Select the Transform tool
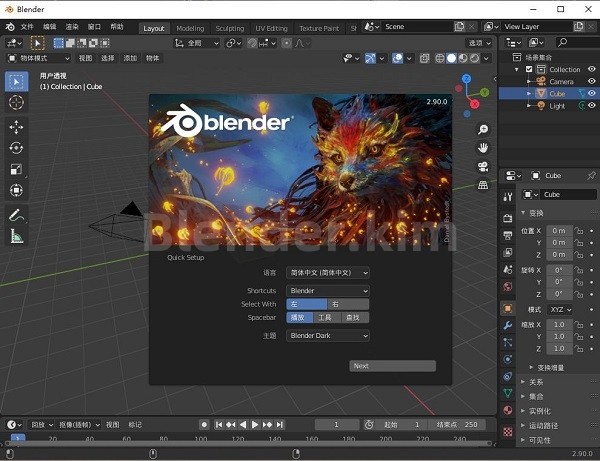 pos(16,190)
